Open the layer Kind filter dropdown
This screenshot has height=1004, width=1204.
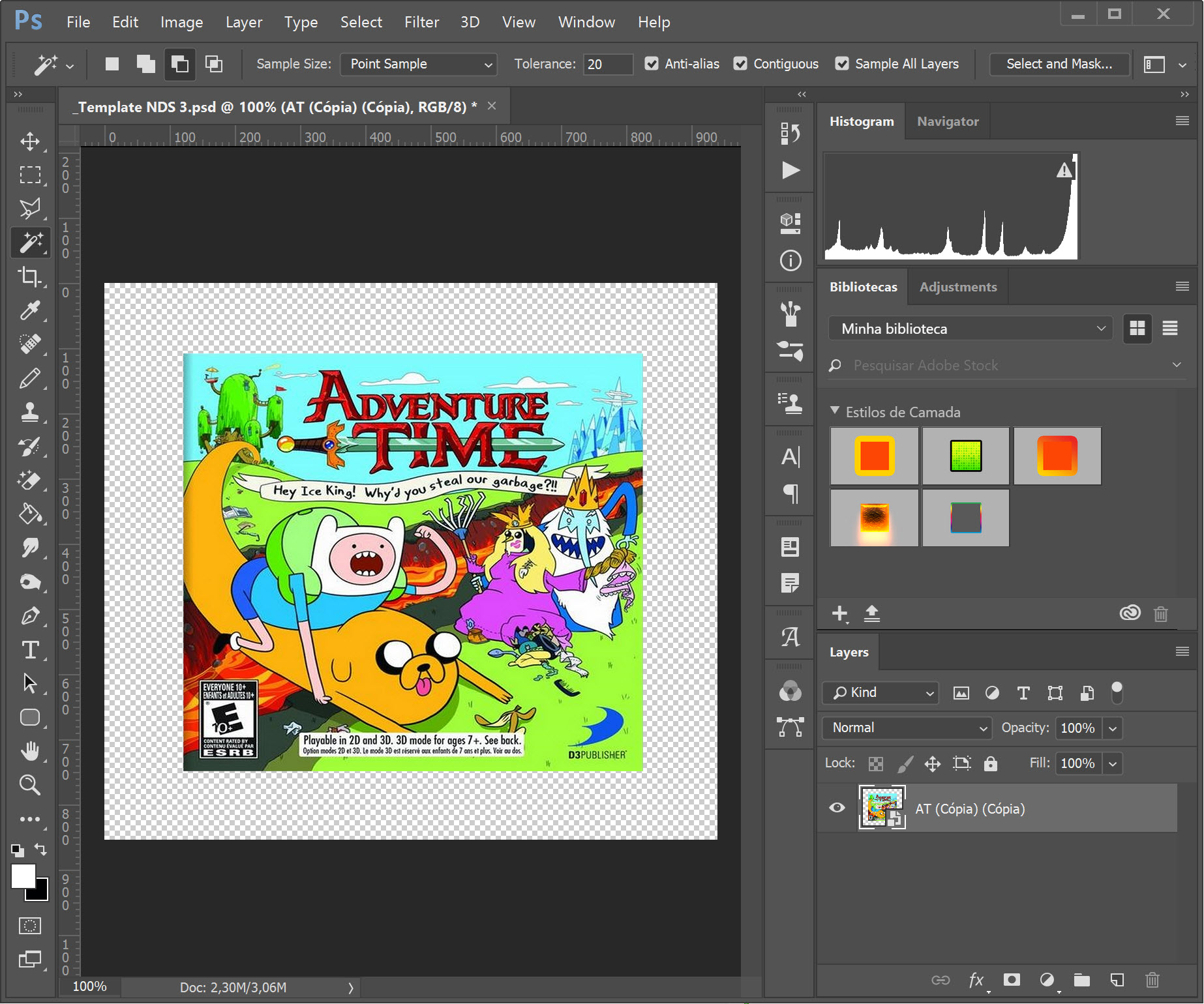tap(880, 692)
